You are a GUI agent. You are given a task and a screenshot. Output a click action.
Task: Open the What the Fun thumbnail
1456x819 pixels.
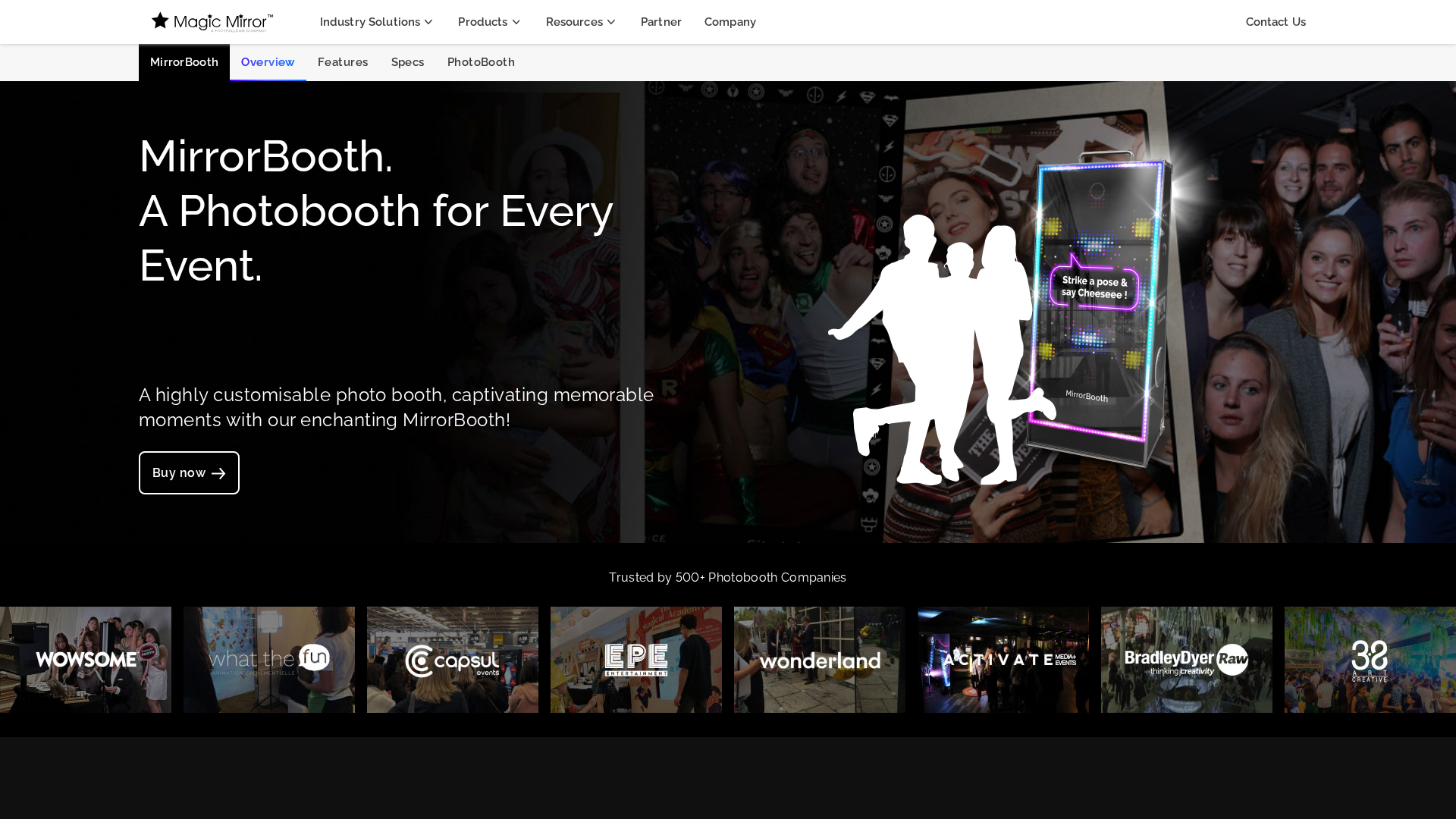(x=269, y=660)
